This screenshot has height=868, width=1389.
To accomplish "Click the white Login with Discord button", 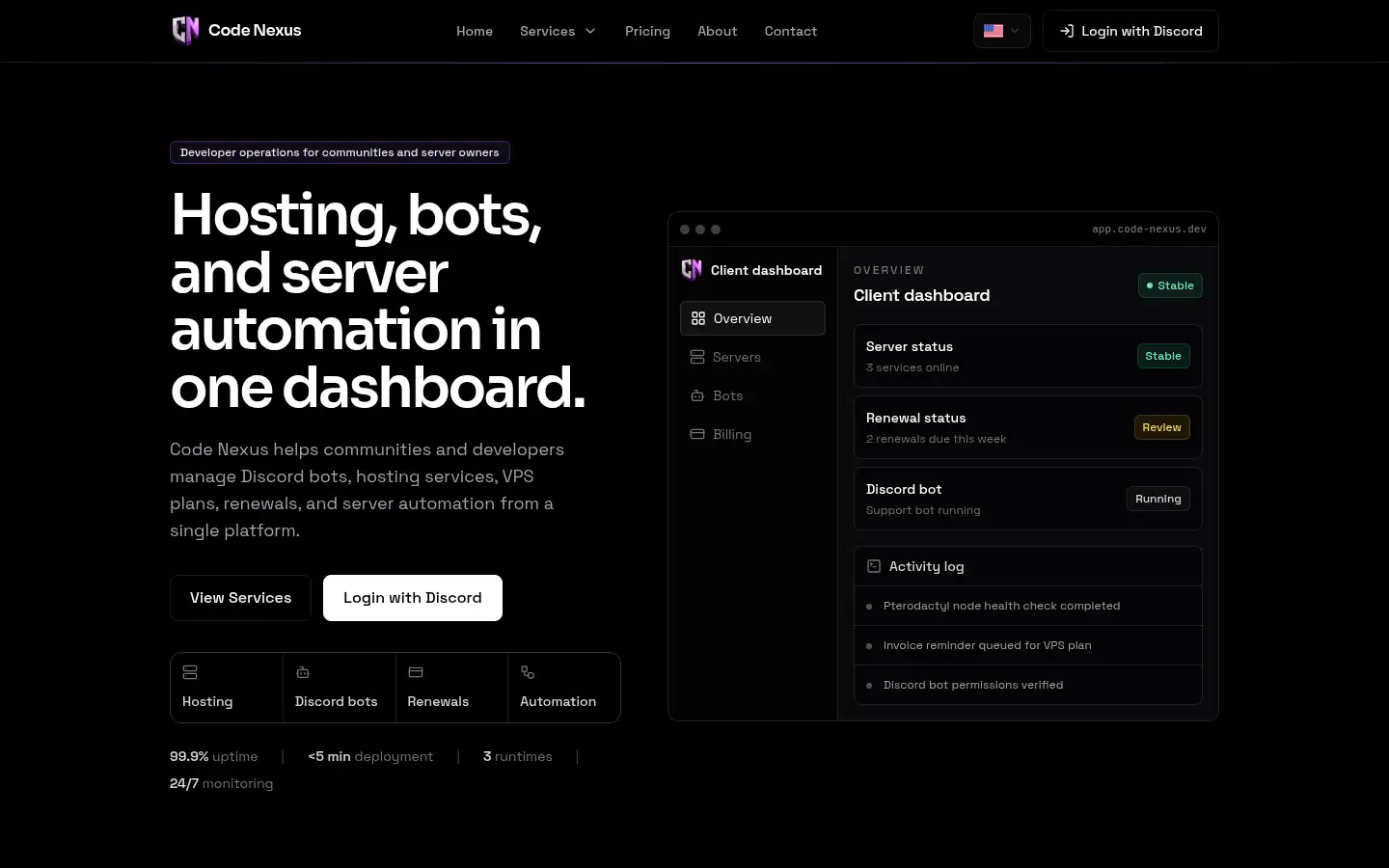I will 413,598.
